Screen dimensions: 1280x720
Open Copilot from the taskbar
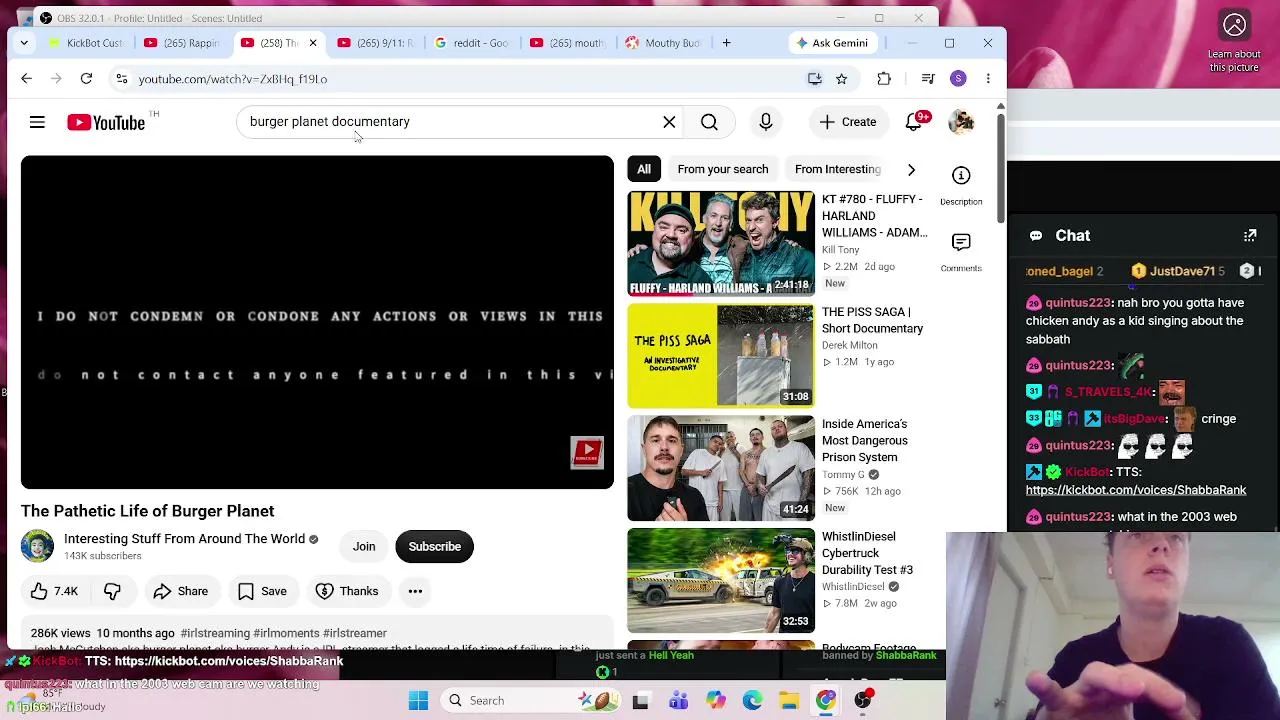[x=715, y=701]
